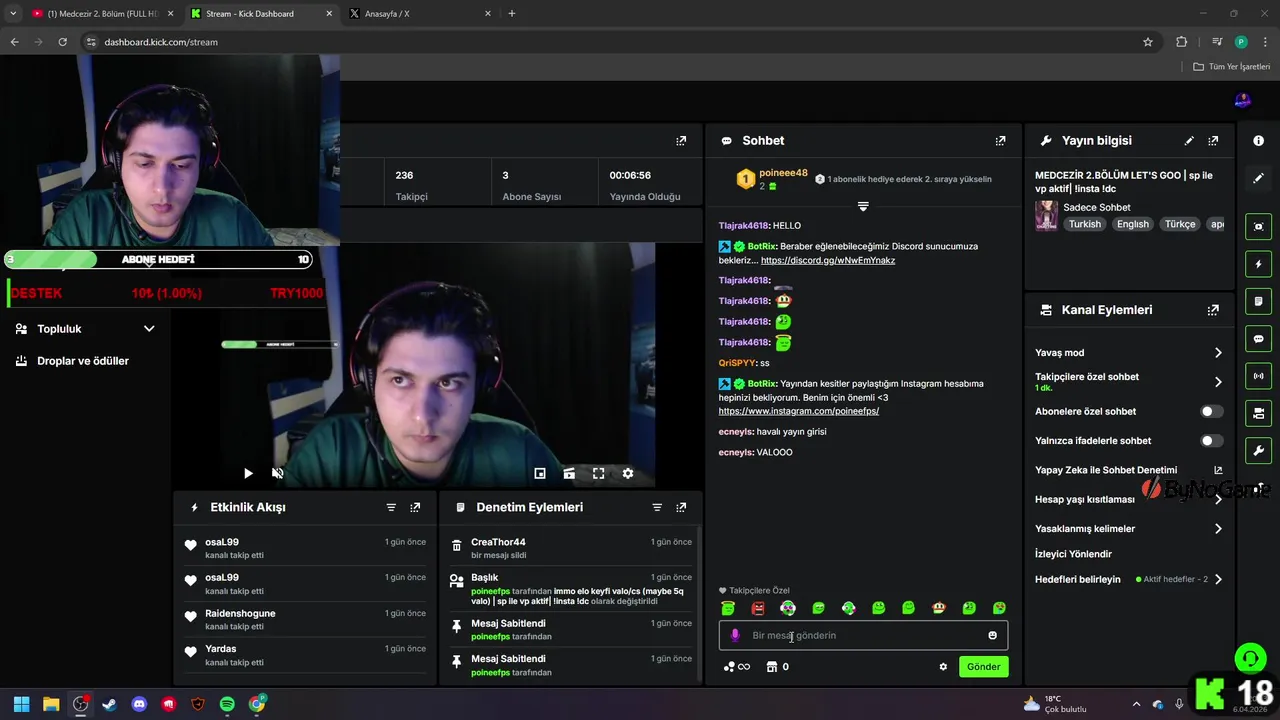
Task: Pop out the Yayın bilgisi panel
Action: coord(1213,141)
